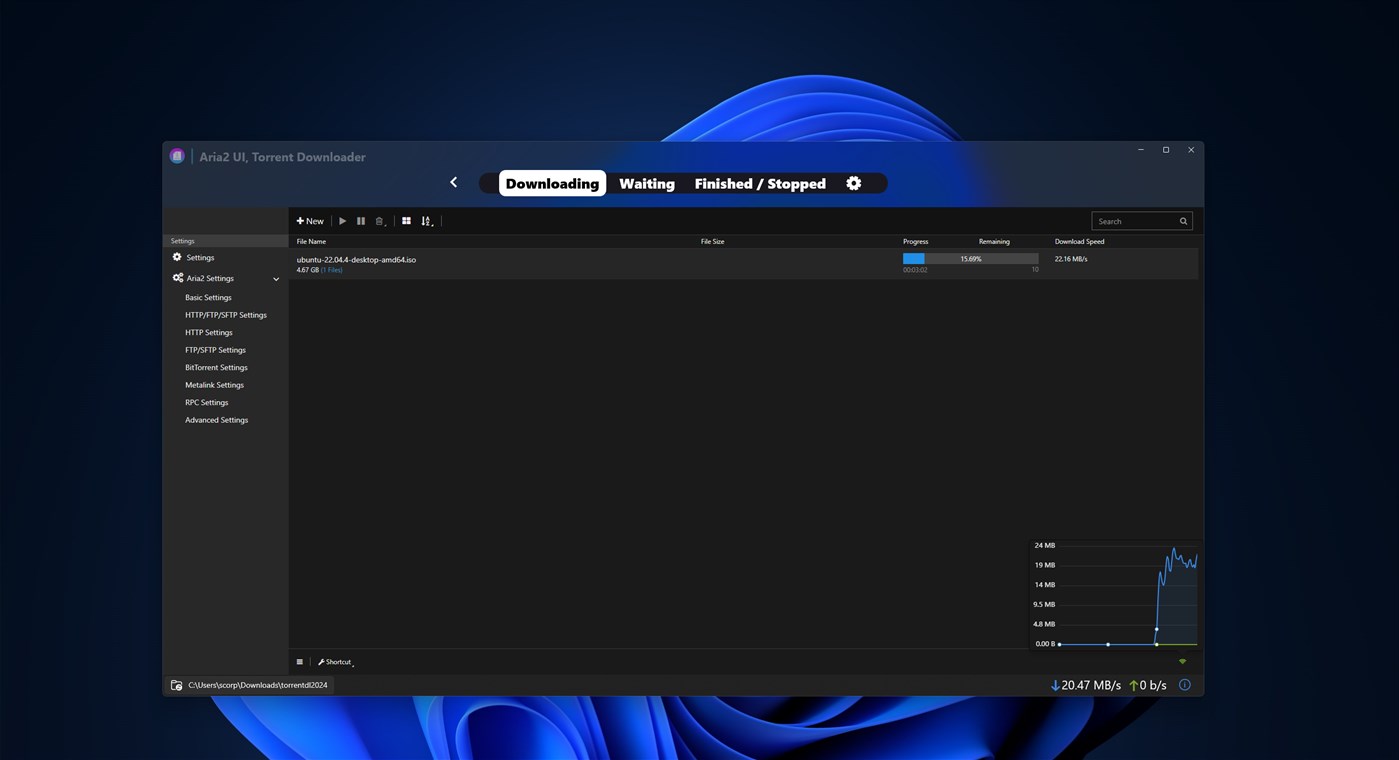The height and width of the screenshot is (760, 1399).
Task: Open the settings gear tab in the header
Action: (854, 183)
